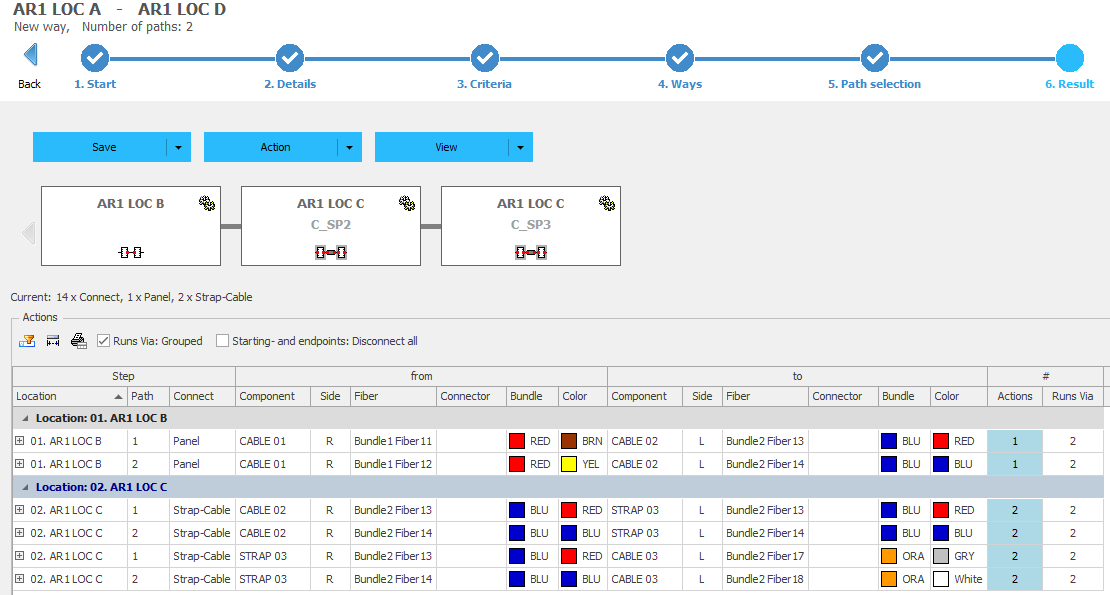Go to step 4. Ways
This screenshot has width=1110, height=595.
680,59
